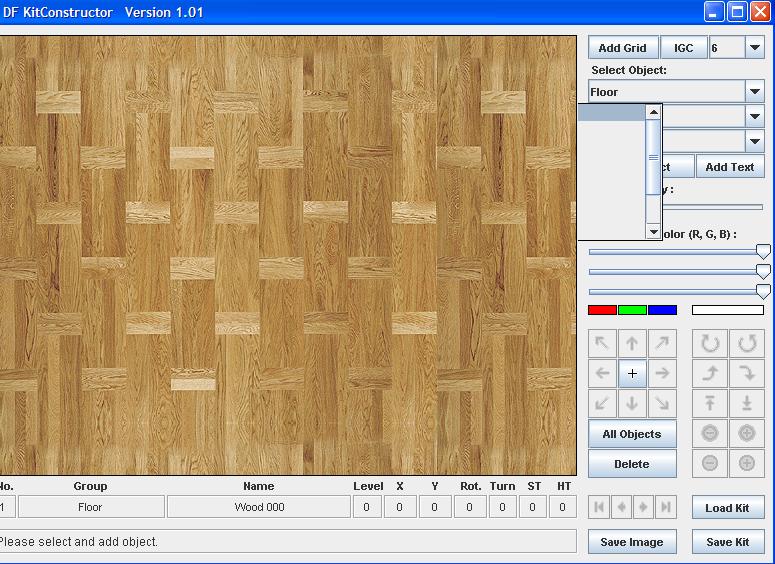The height and width of the screenshot is (564, 775).
Task: Click the white color preview box
Action: coord(728,310)
